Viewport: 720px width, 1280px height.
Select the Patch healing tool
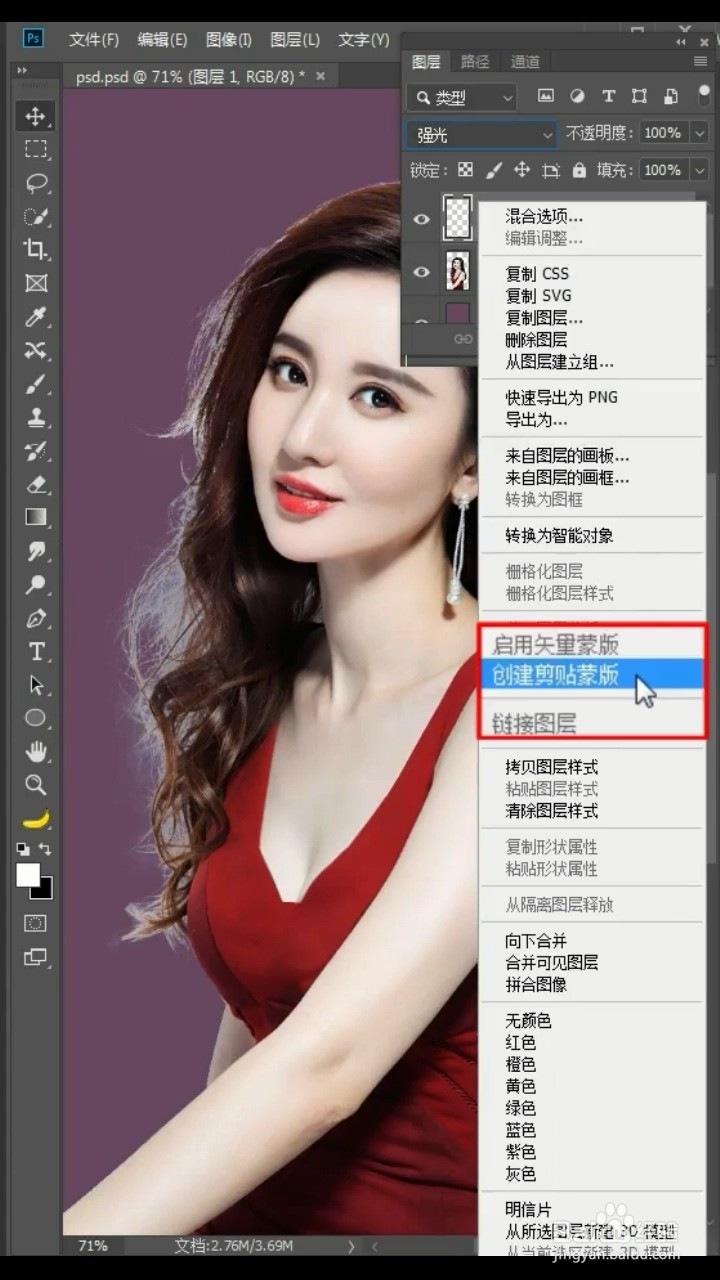click(36, 350)
